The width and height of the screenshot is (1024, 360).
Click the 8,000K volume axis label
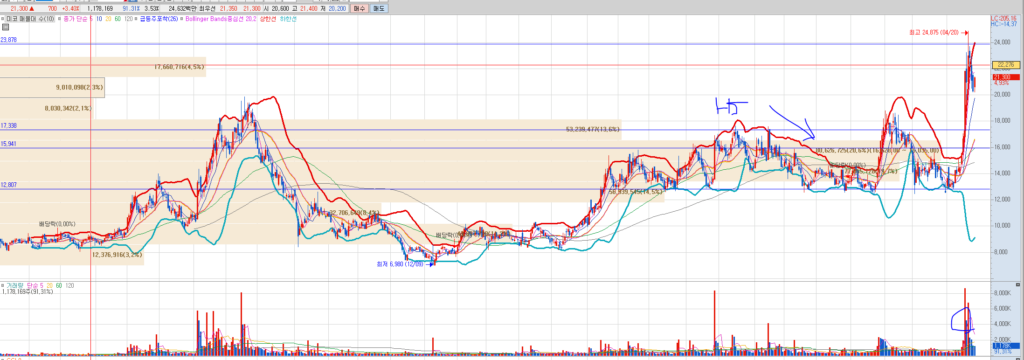(x=1001, y=292)
